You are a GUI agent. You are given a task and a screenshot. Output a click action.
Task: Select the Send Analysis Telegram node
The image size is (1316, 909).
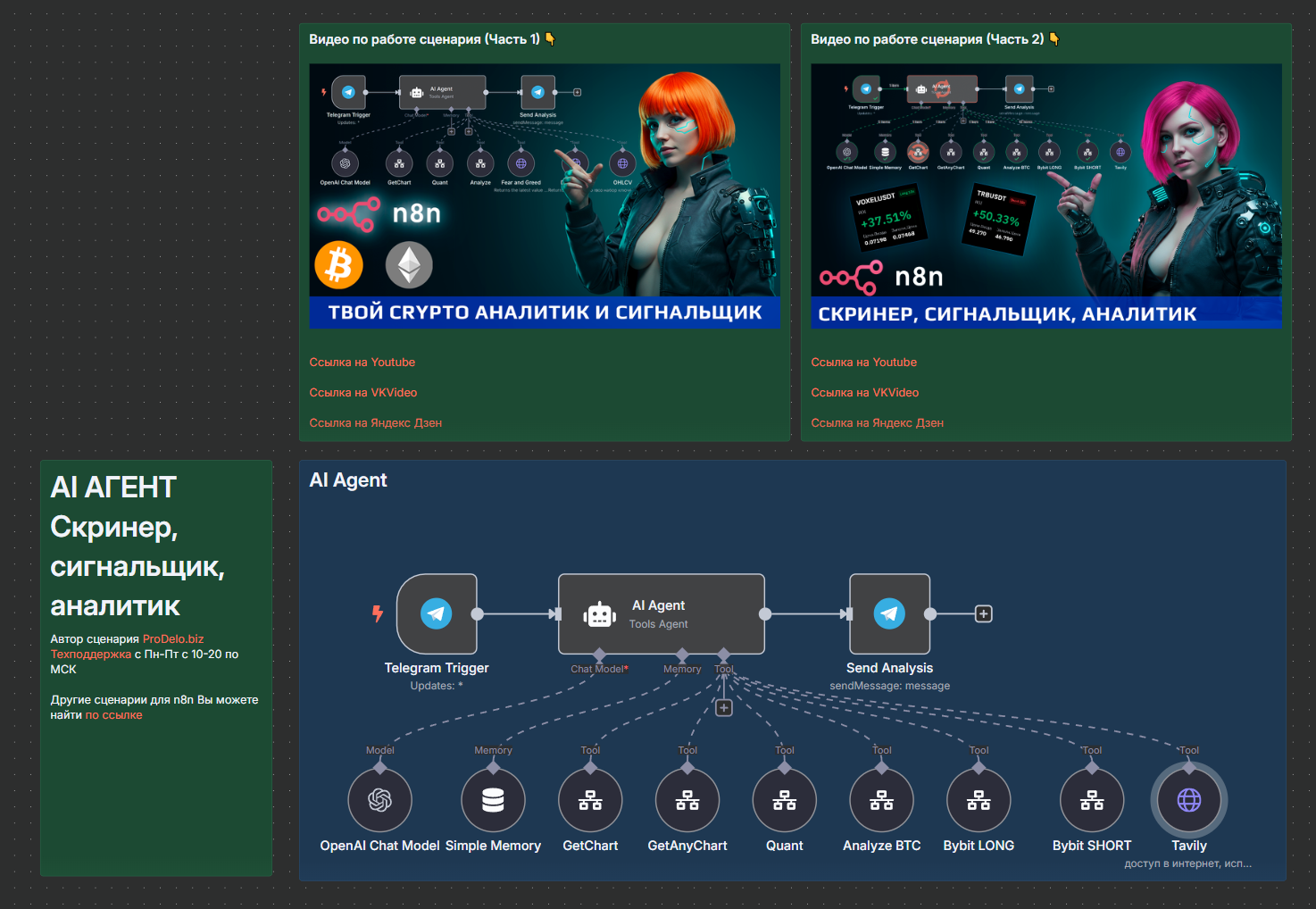tap(890, 614)
